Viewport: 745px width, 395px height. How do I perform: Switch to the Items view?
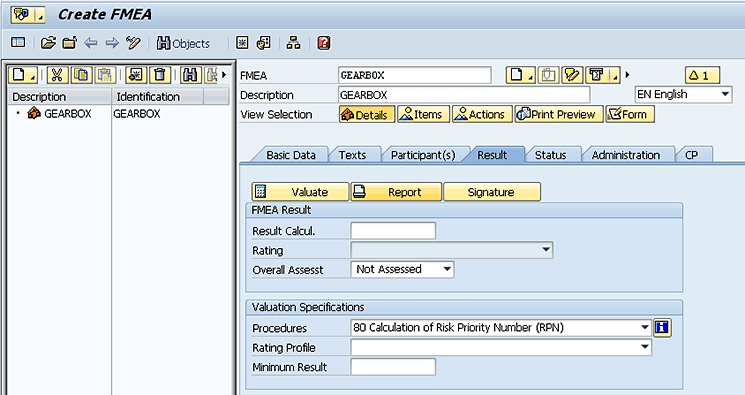coord(423,115)
